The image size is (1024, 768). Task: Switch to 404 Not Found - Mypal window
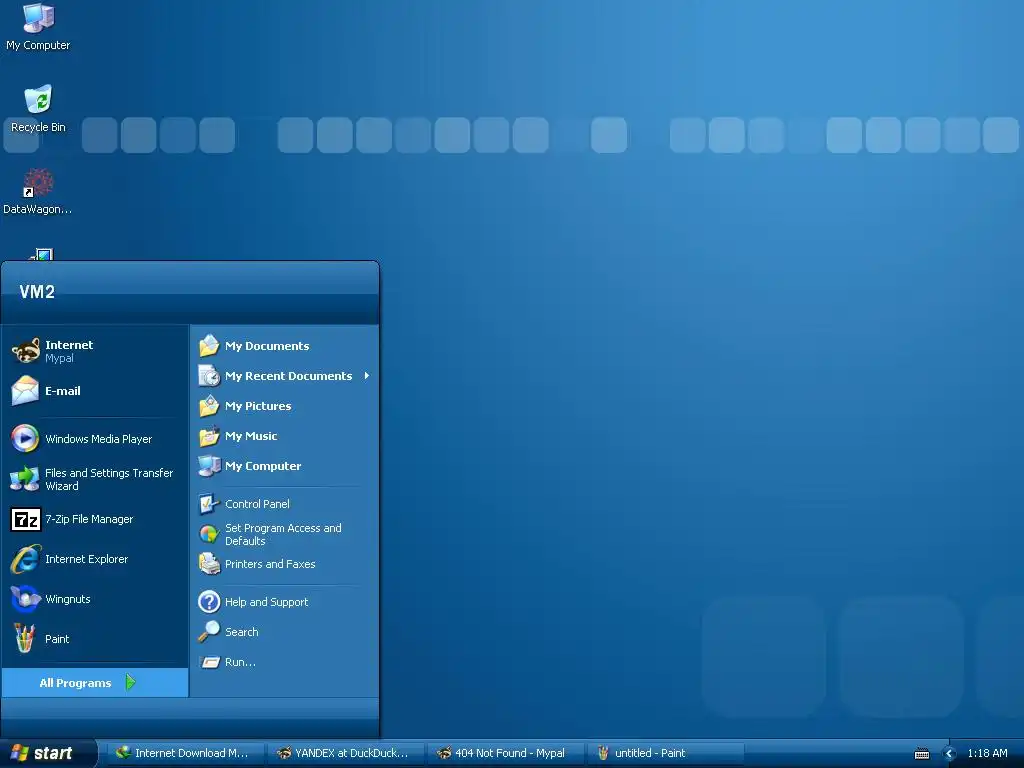click(505, 753)
